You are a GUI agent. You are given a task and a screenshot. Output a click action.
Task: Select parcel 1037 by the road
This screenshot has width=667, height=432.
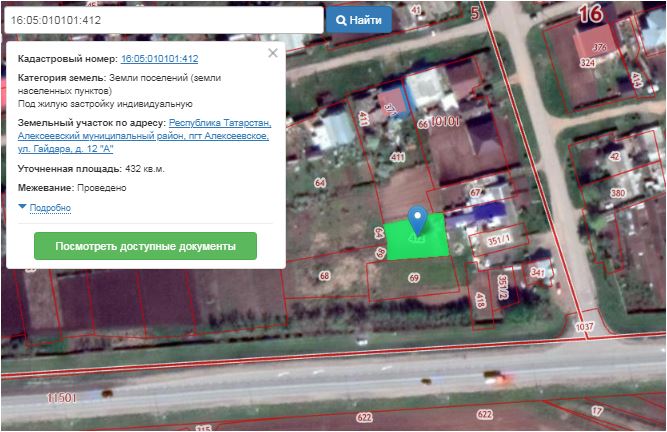pyautogui.click(x=584, y=327)
